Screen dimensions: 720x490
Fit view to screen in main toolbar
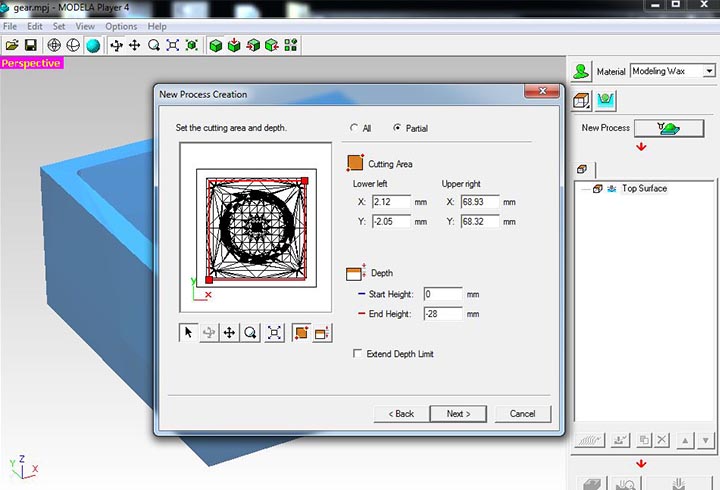tap(173, 45)
